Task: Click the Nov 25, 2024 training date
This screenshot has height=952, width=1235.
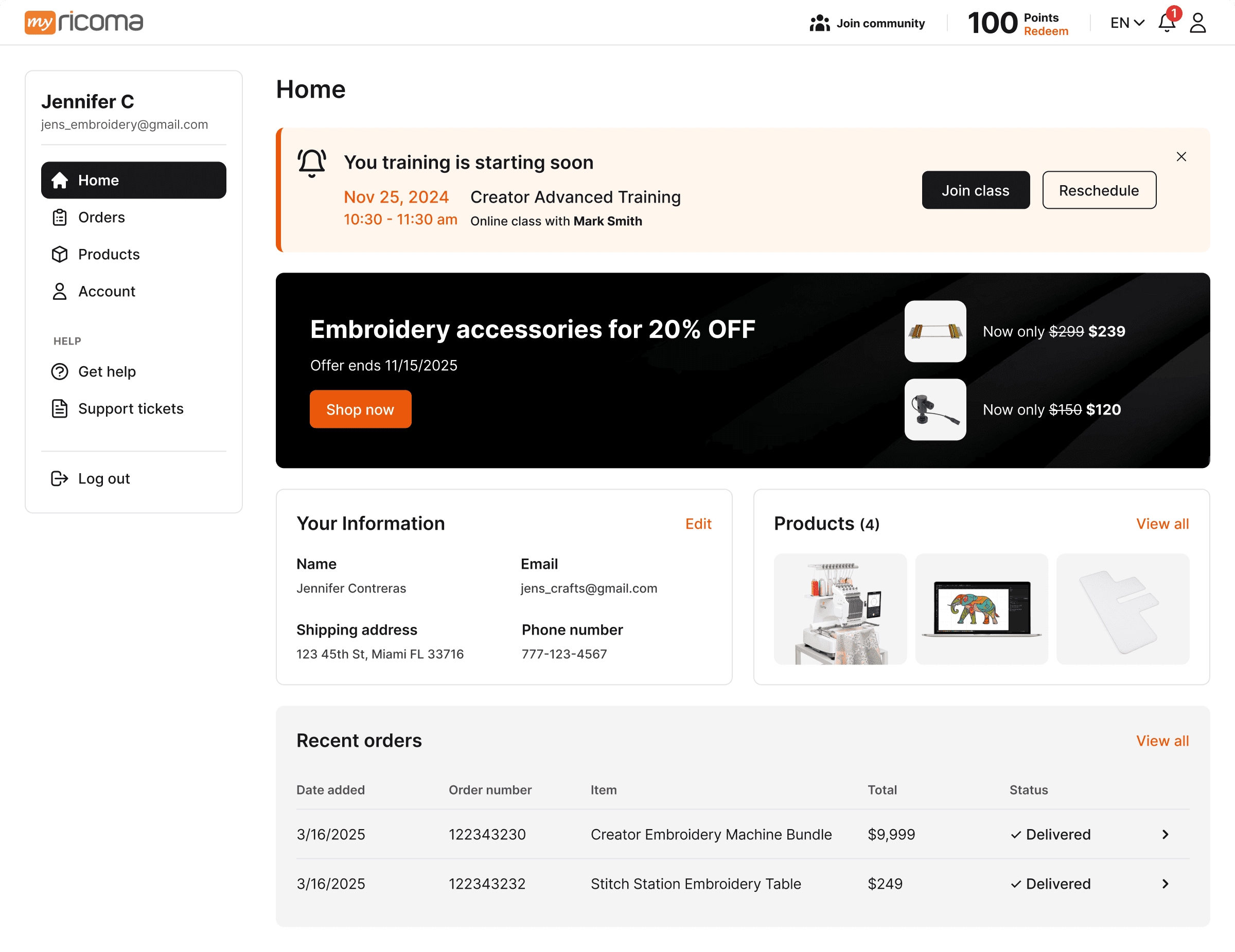Action: (x=396, y=197)
